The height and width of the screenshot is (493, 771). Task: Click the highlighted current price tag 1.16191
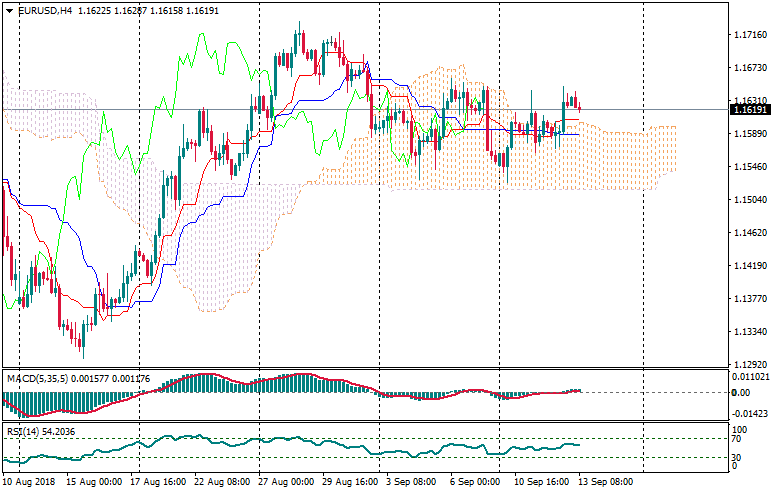pyautogui.click(x=749, y=109)
